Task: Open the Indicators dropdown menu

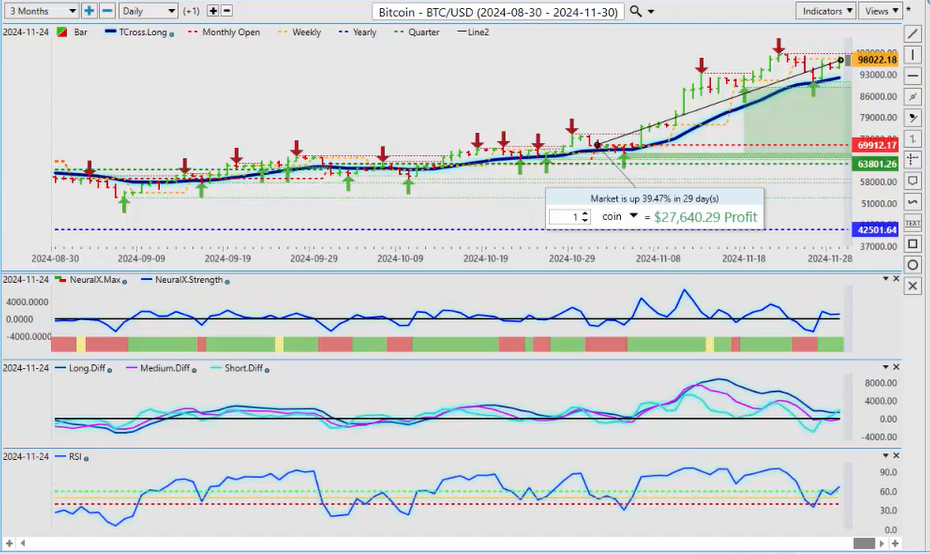Action: 826,11
